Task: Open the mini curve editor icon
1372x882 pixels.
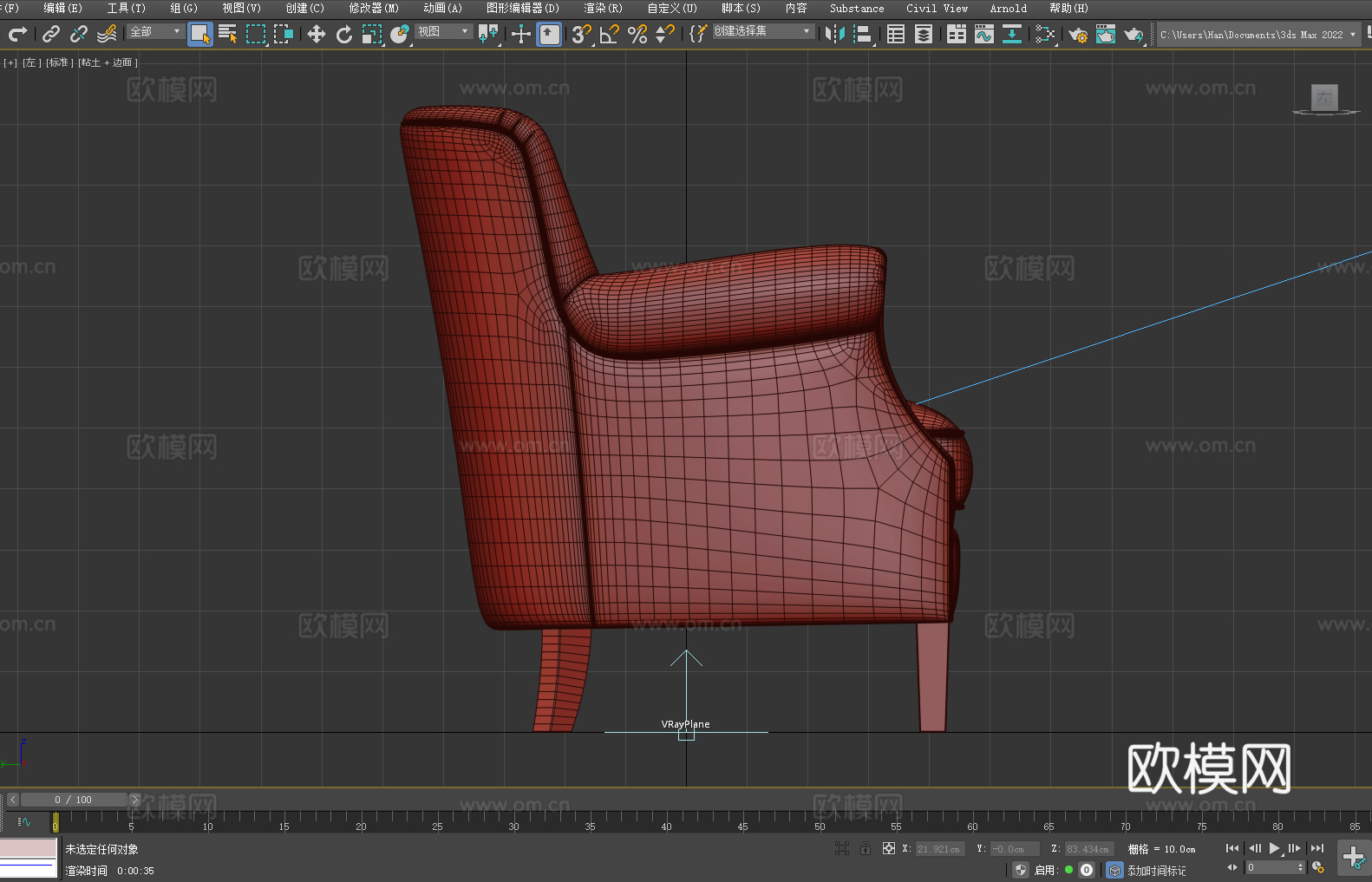Action: tap(24, 821)
